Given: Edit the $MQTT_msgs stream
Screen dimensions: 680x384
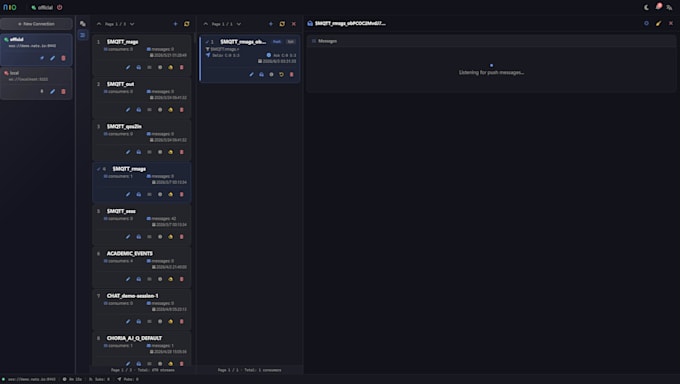Looking at the screenshot, I should point(128,68).
